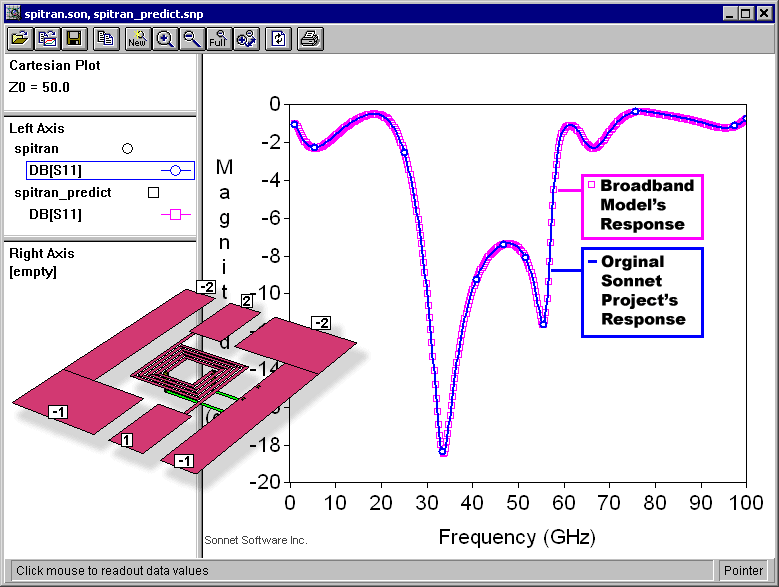Click the Copy icon in toolbar
Screen dimensions: 779x587
click(x=105, y=39)
